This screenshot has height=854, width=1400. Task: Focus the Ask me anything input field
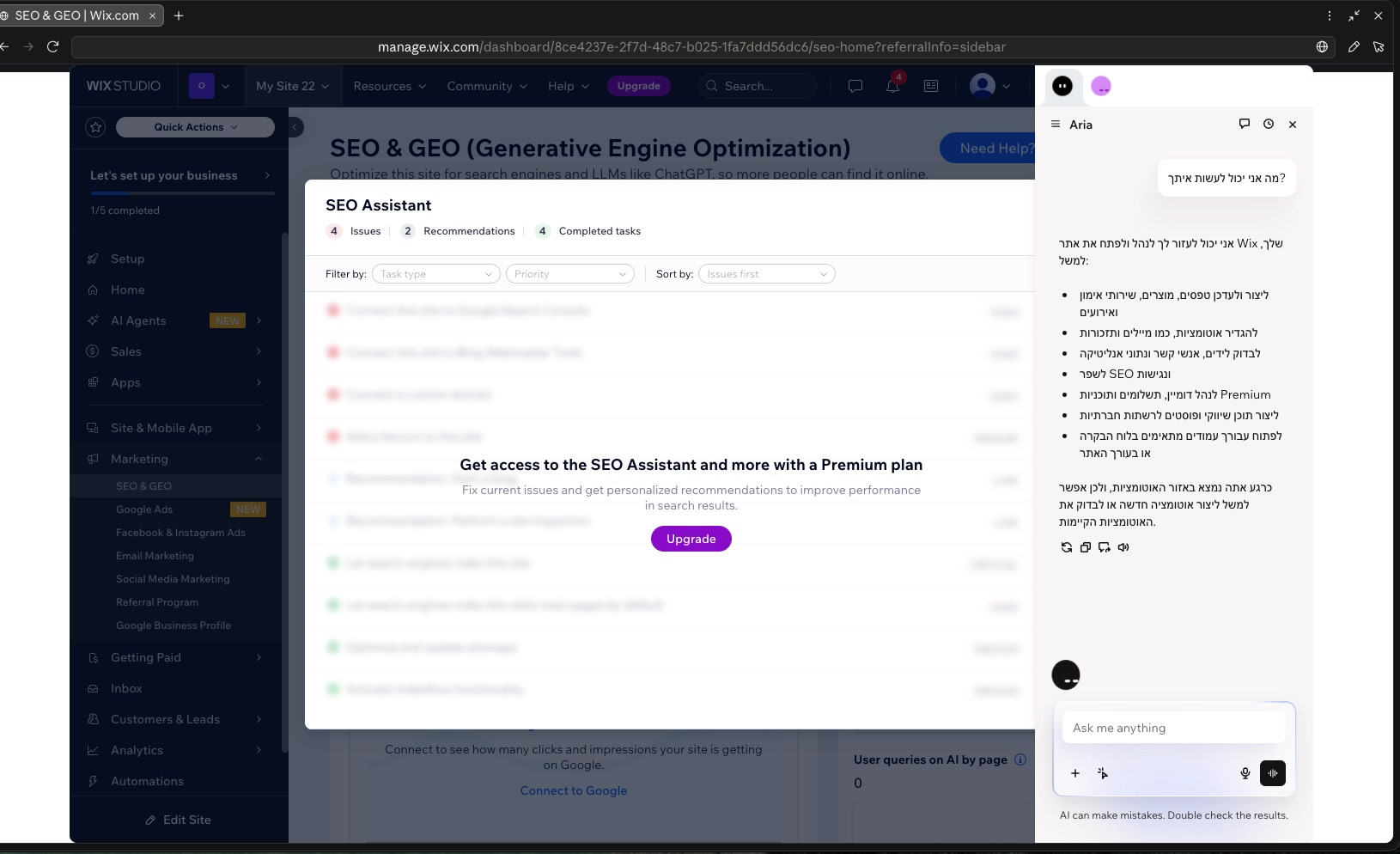click(x=1173, y=728)
